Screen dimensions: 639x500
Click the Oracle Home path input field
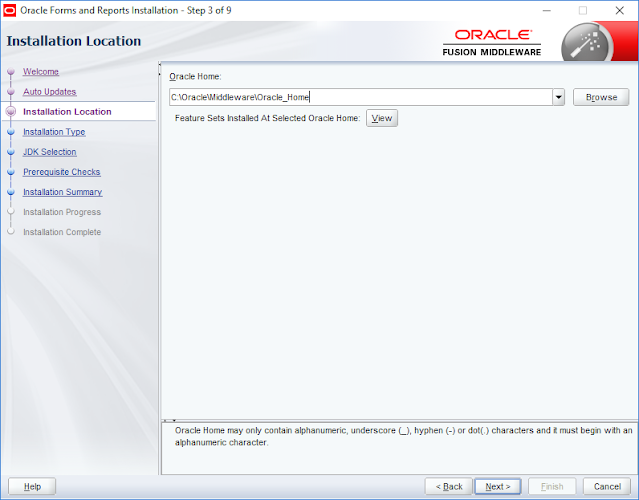click(361, 97)
